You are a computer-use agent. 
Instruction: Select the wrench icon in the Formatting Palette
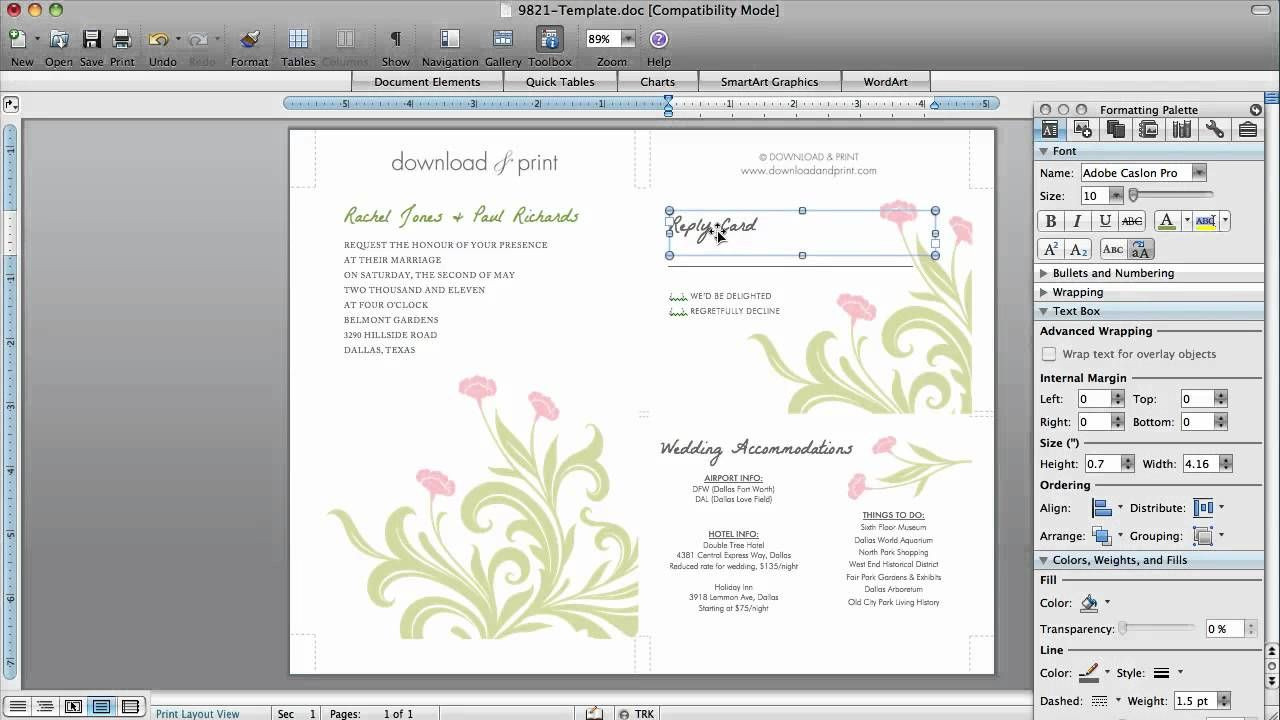(x=1214, y=129)
